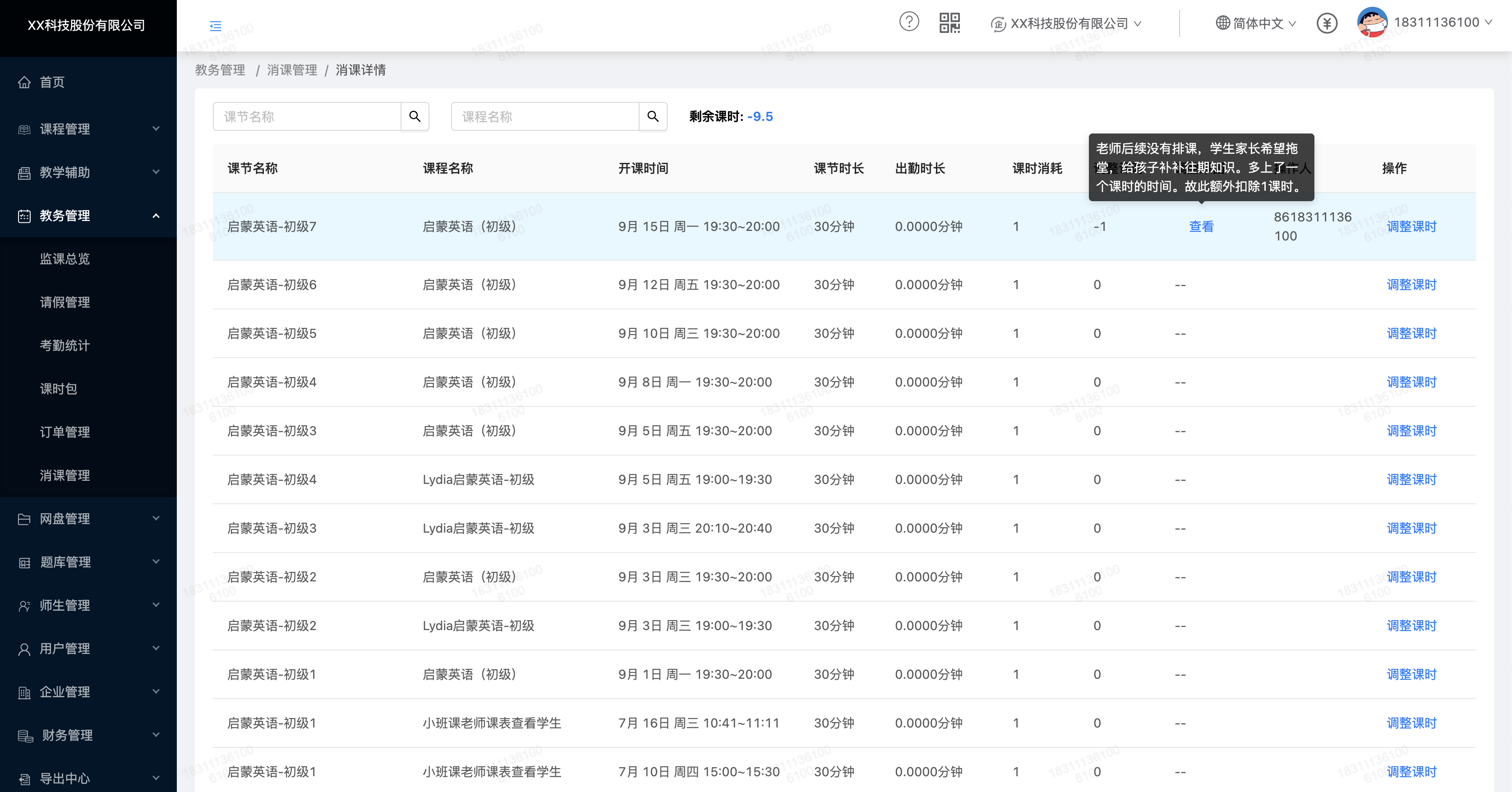The width and height of the screenshot is (1512, 792).
Task: Click the QR code icon
Action: coord(949,23)
